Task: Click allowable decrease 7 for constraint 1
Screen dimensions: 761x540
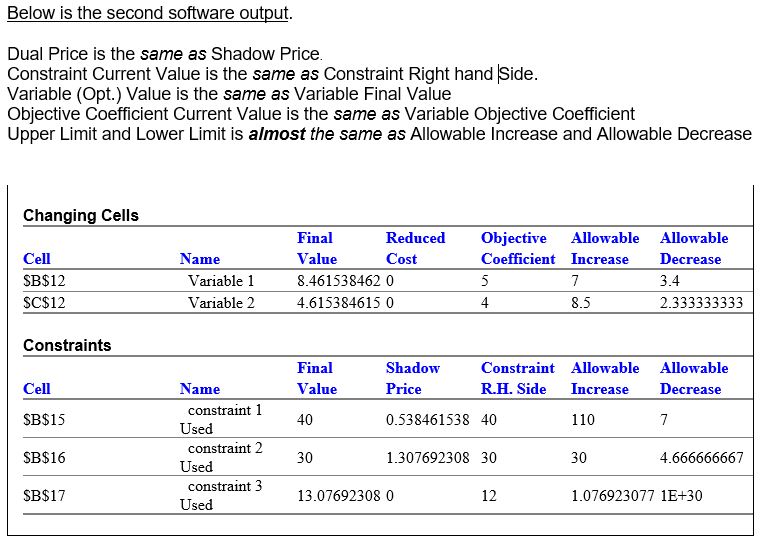Action: pos(664,420)
